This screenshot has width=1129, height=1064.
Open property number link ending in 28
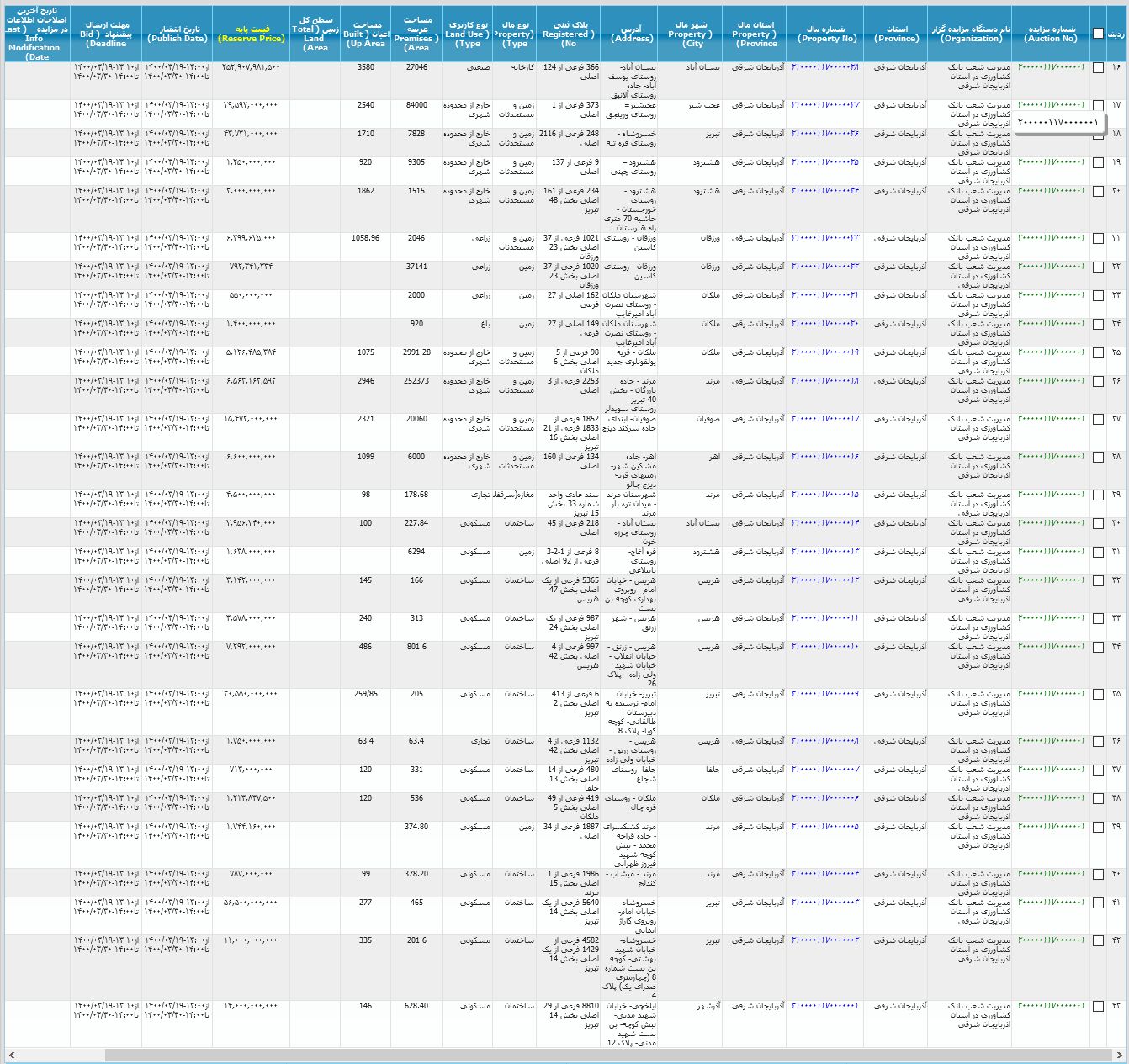coord(825,67)
